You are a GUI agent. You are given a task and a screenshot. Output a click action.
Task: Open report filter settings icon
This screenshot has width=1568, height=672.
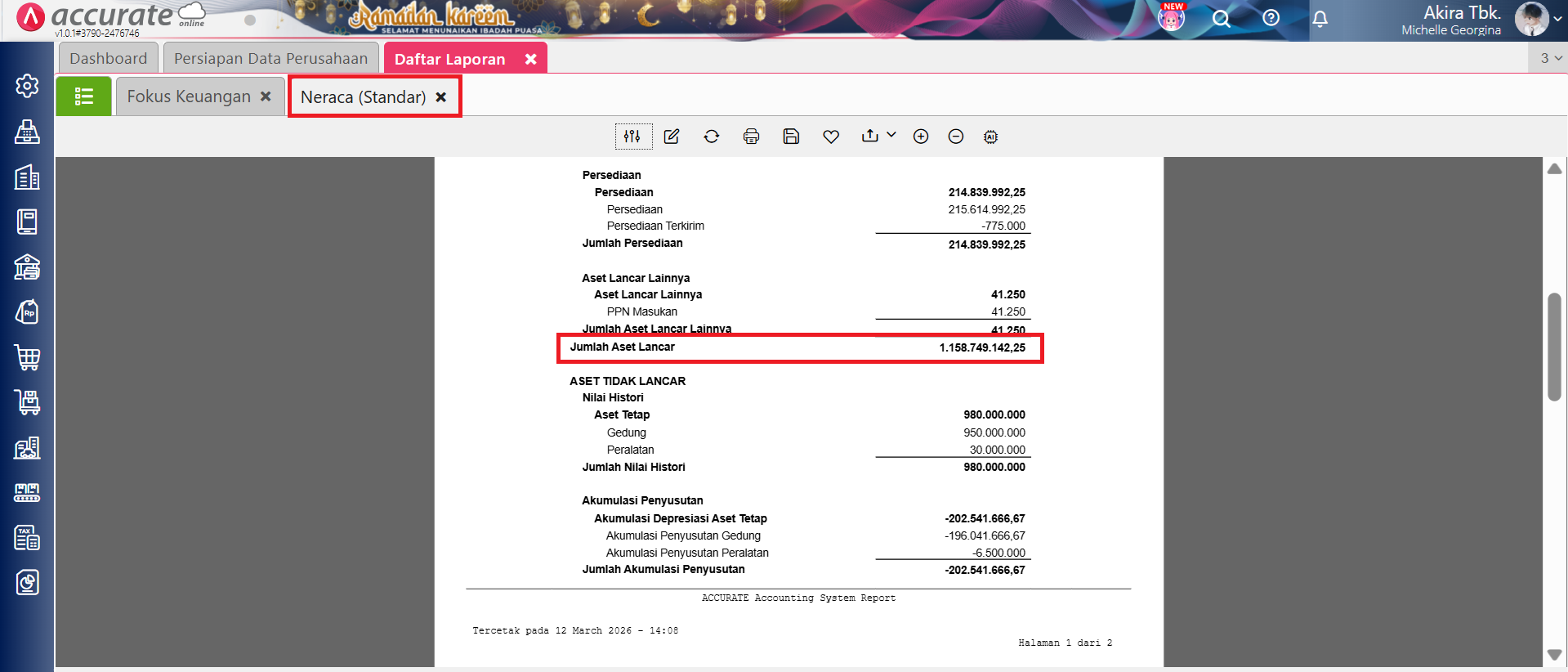tap(632, 137)
